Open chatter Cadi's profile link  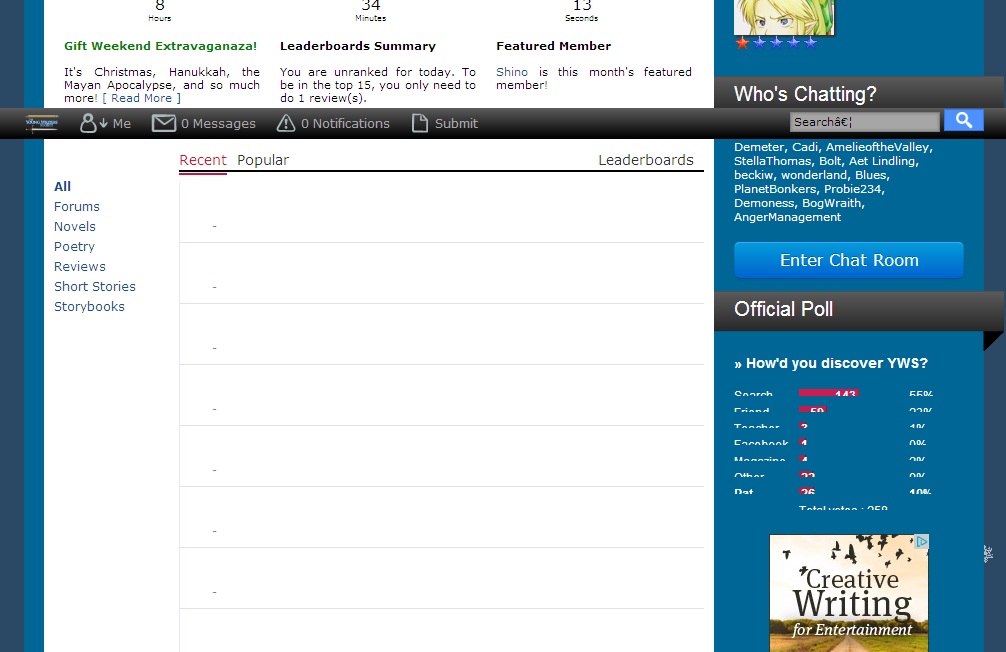pos(805,147)
